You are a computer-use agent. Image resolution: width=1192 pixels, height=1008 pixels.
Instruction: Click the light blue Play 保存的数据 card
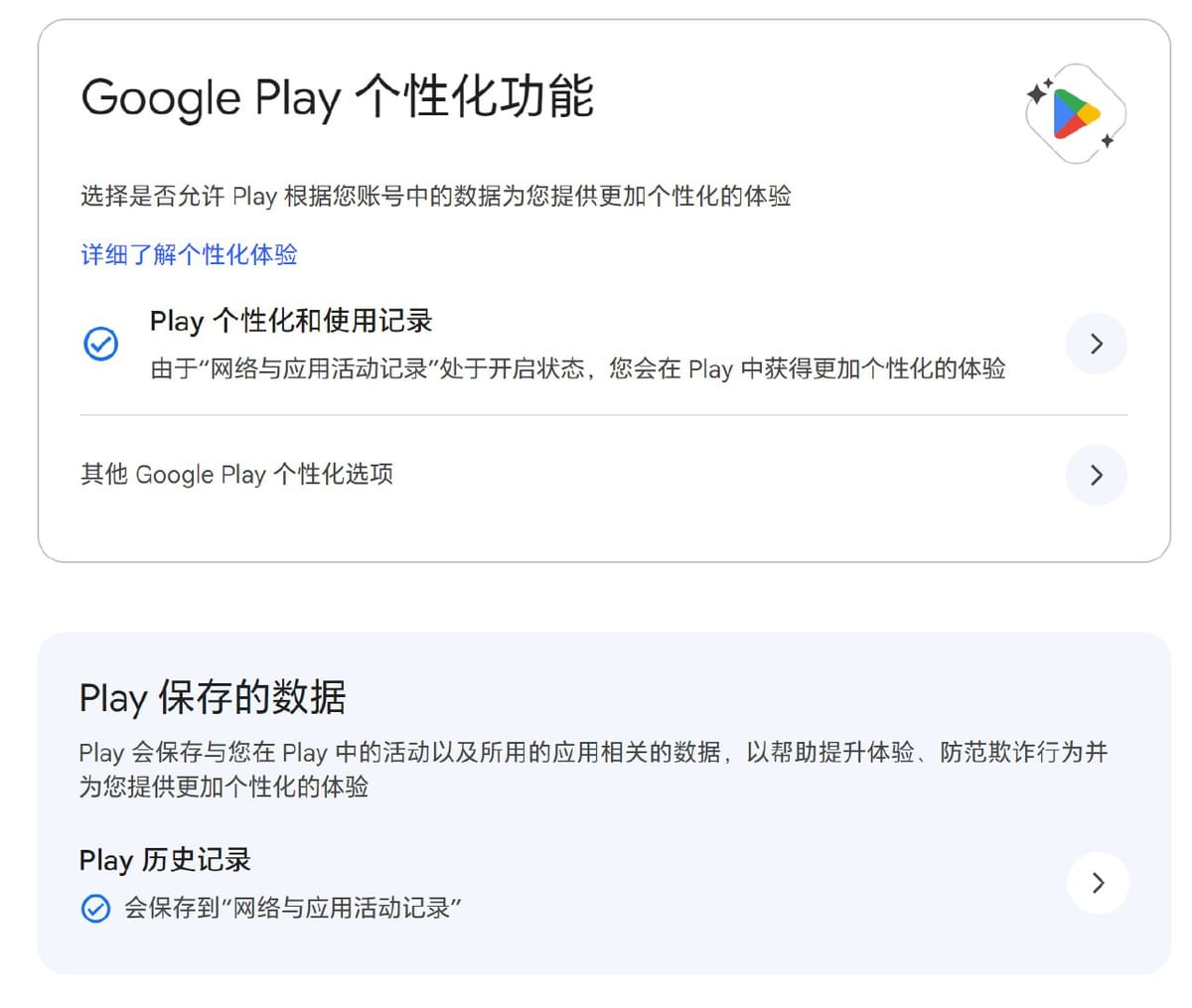[596, 802]
